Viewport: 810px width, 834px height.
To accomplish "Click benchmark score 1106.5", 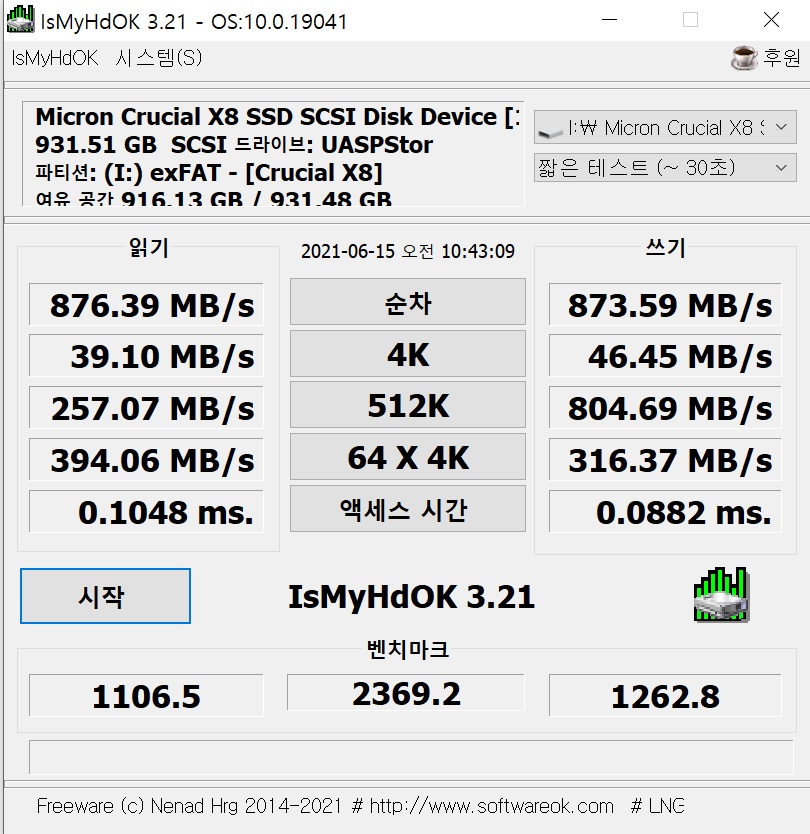I will point(146,695).
